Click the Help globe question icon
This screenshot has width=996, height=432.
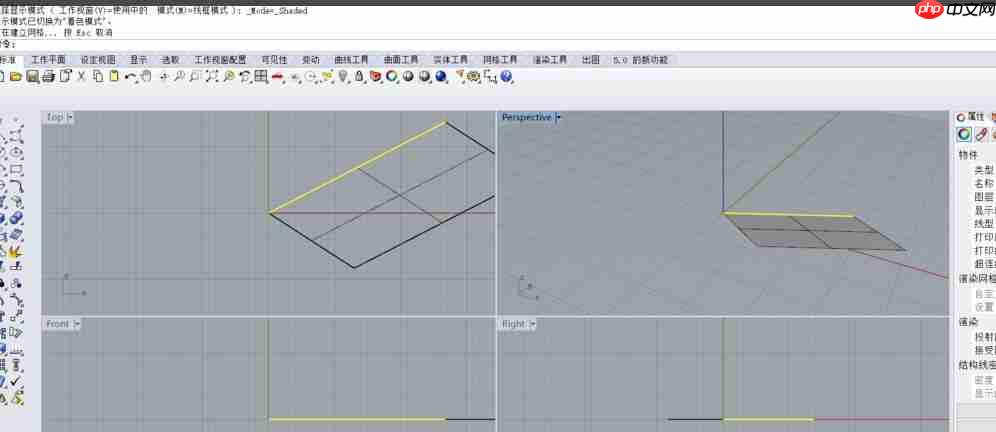506,76
